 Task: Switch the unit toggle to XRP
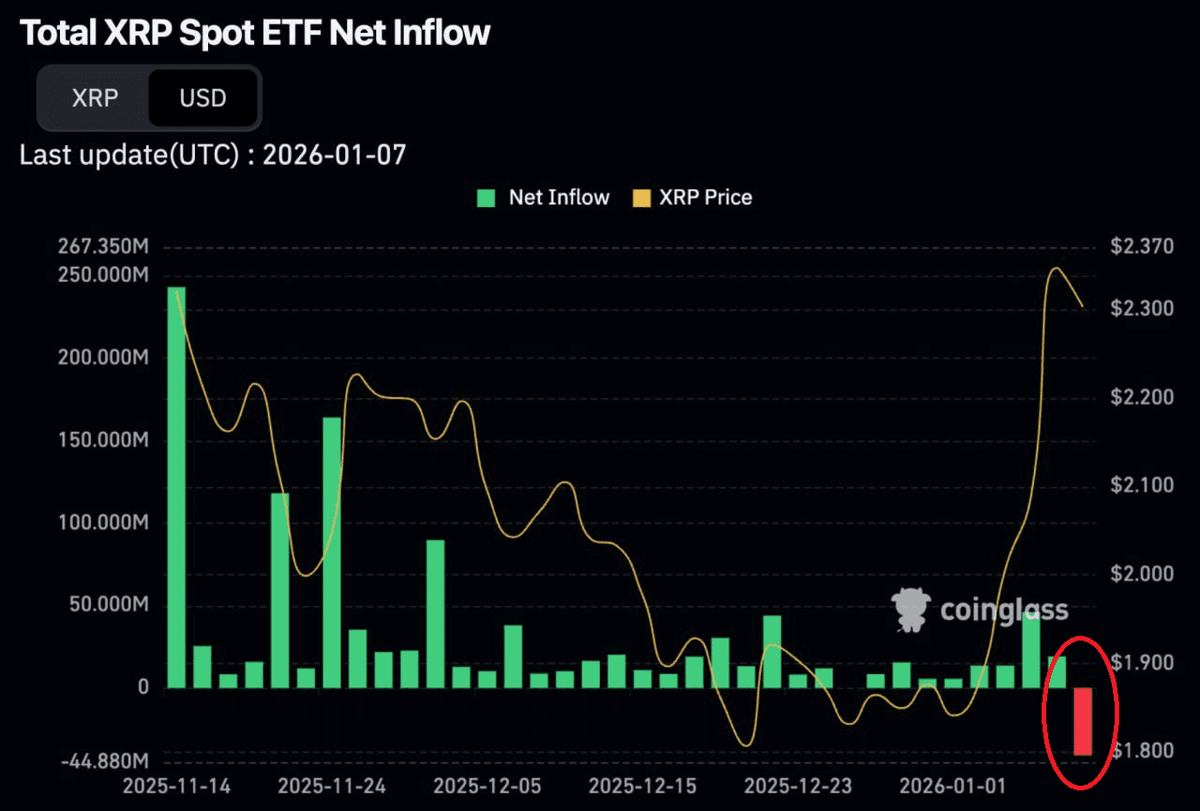[x=95, y=98]
